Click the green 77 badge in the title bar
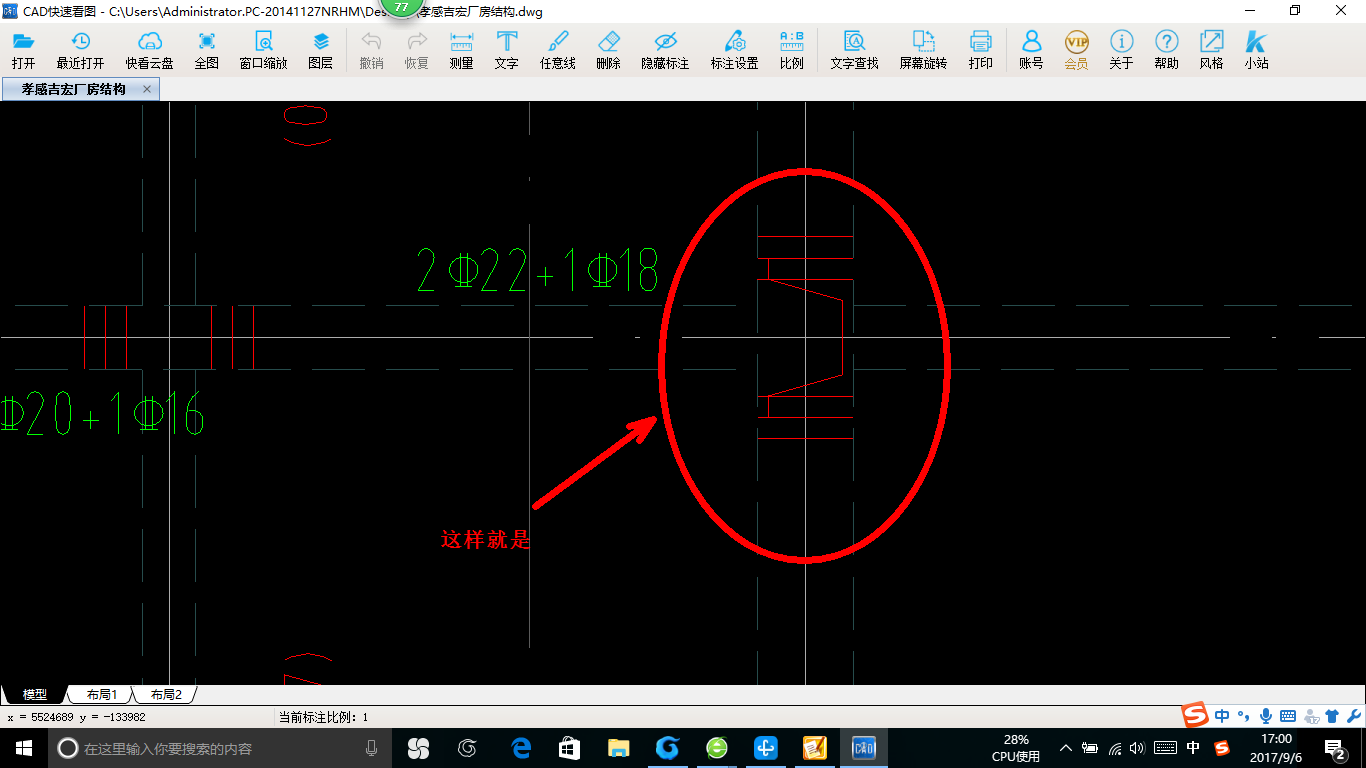 [x=401, y=7]
